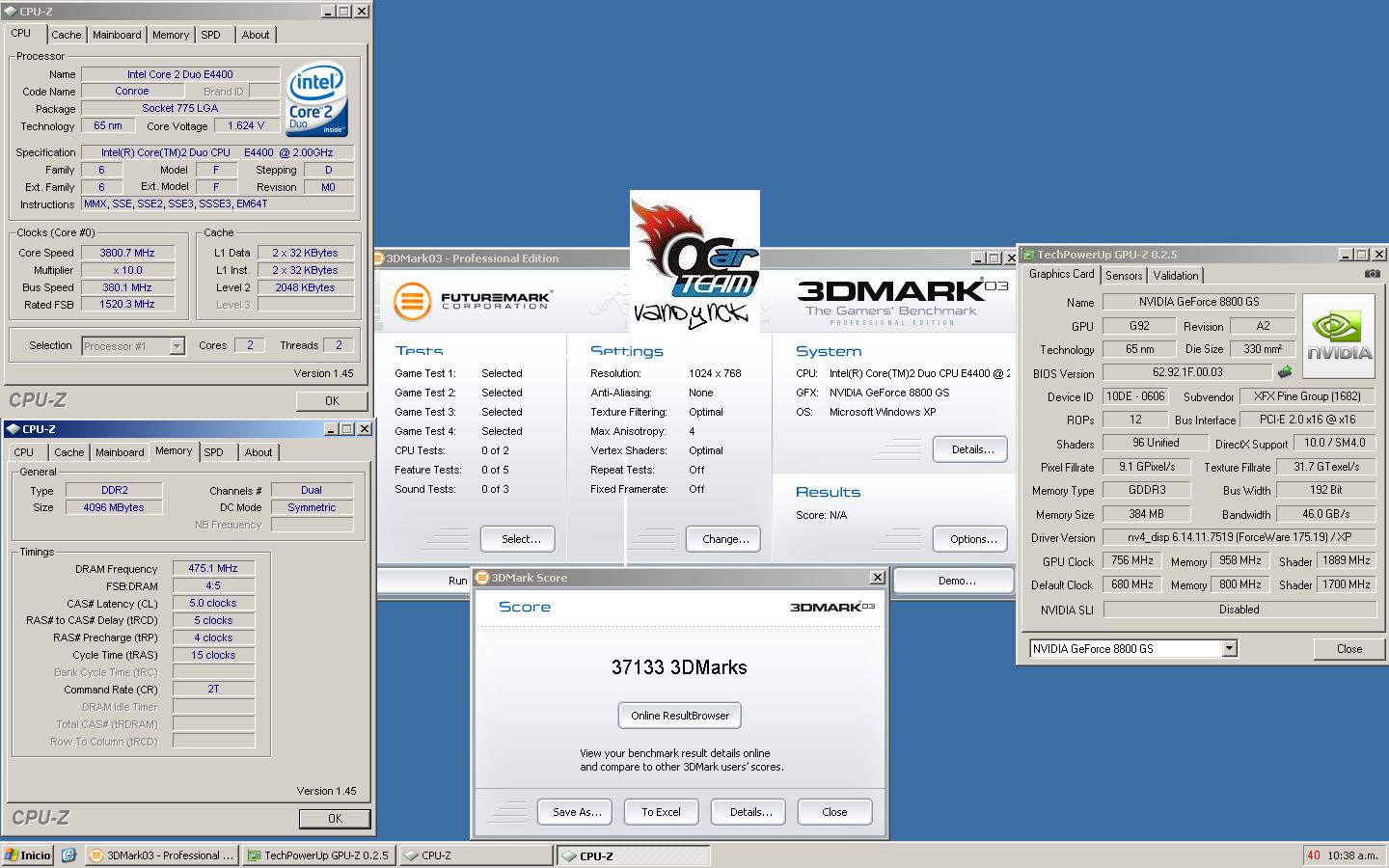The width and height of the screenshot is (1389, 868).
Task: Switch to Mainboard tab in top CPU-Z window
Action: click(117, 35)
